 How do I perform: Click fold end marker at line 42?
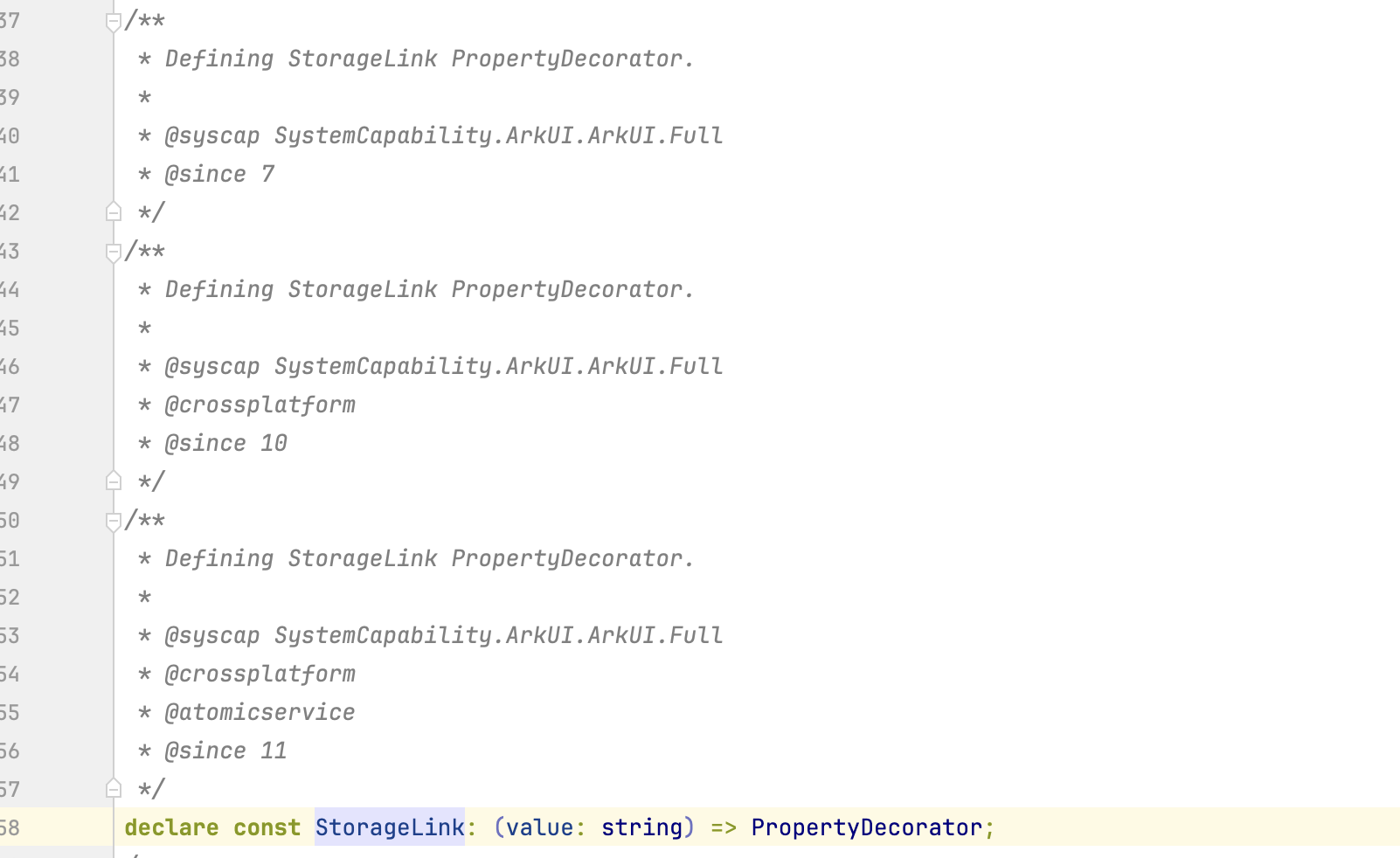coord(114,211)
